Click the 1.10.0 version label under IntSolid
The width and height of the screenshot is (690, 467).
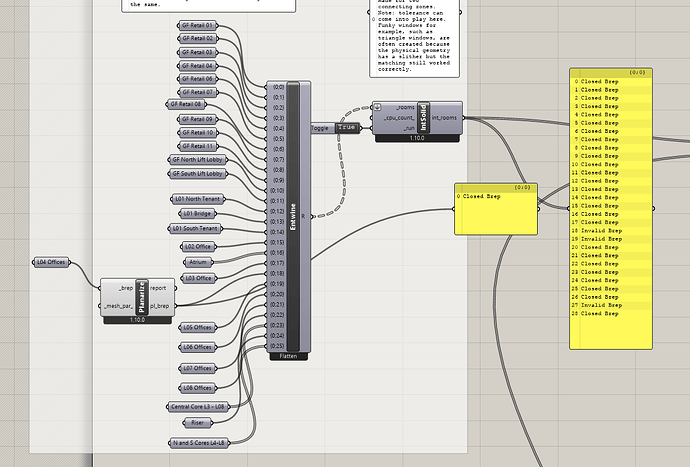click(x=417, y=138)
